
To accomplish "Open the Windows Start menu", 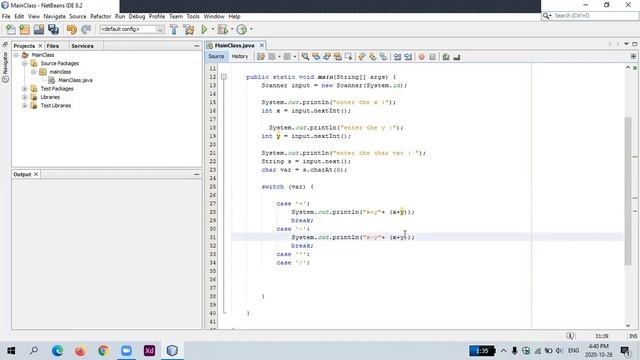I will click(x=11, y=351).
